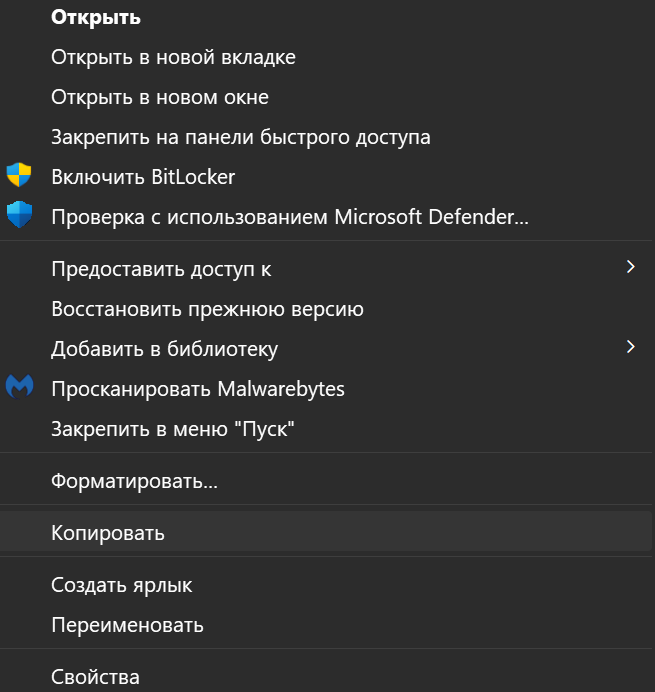The width and height of the screenshot is (655, 692).
Task: Open Свойства at the menu bottom
Action: click(95, 677)
